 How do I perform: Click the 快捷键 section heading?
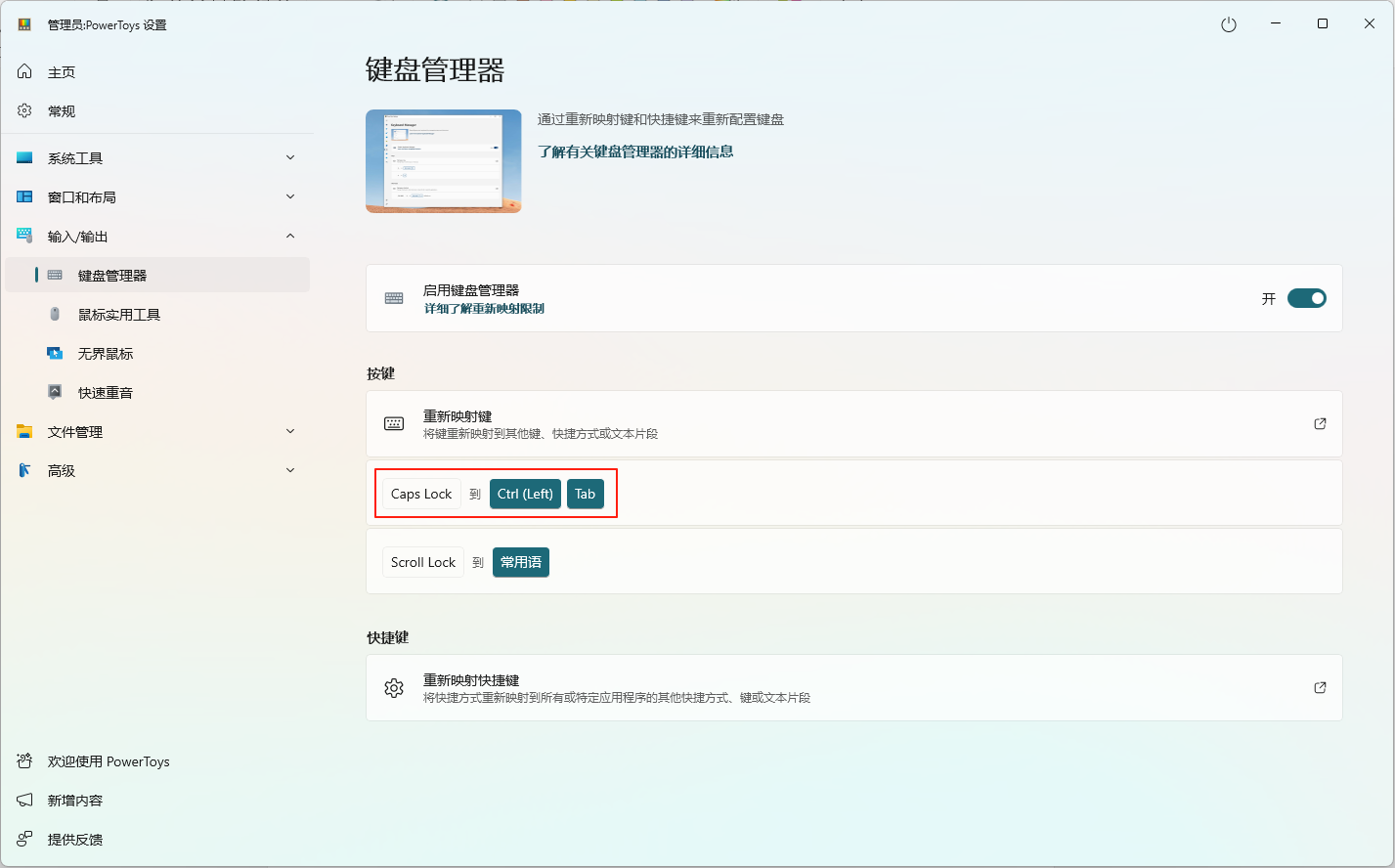coord(388,637)
